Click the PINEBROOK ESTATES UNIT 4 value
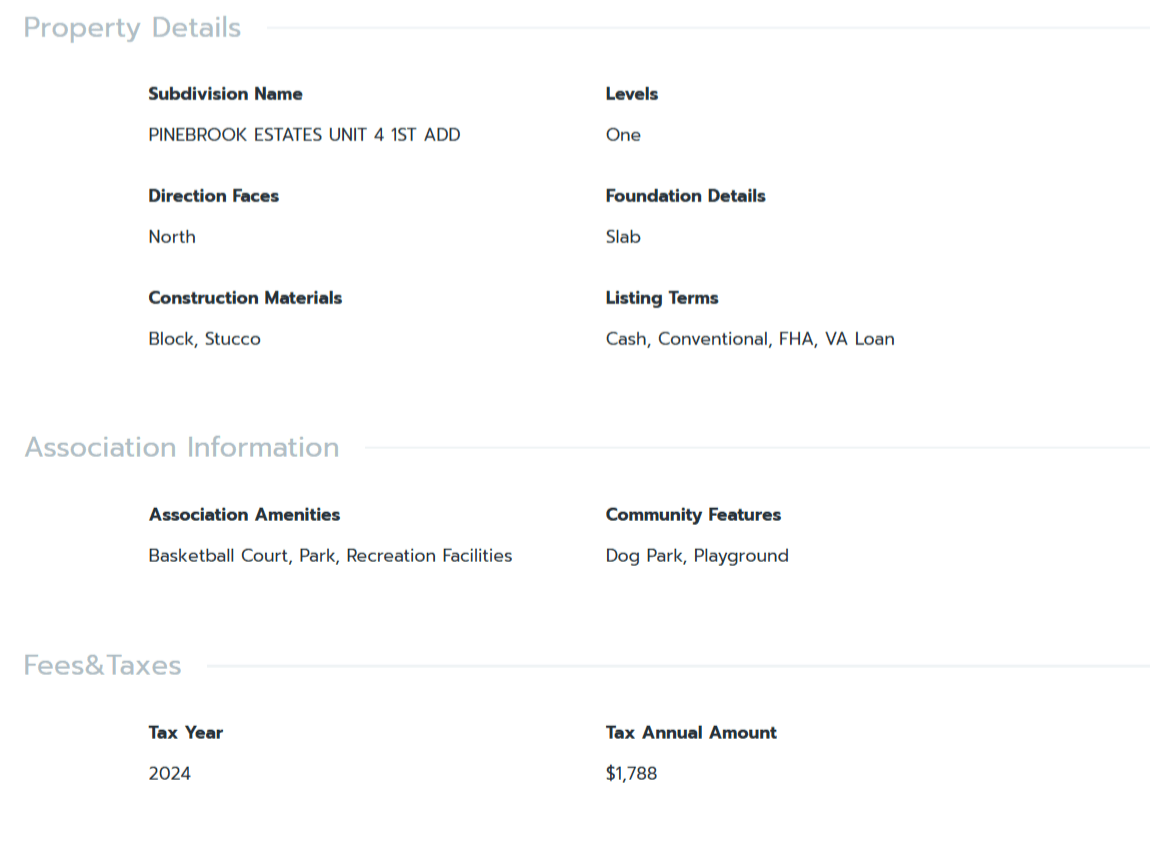 pos(304,135)
